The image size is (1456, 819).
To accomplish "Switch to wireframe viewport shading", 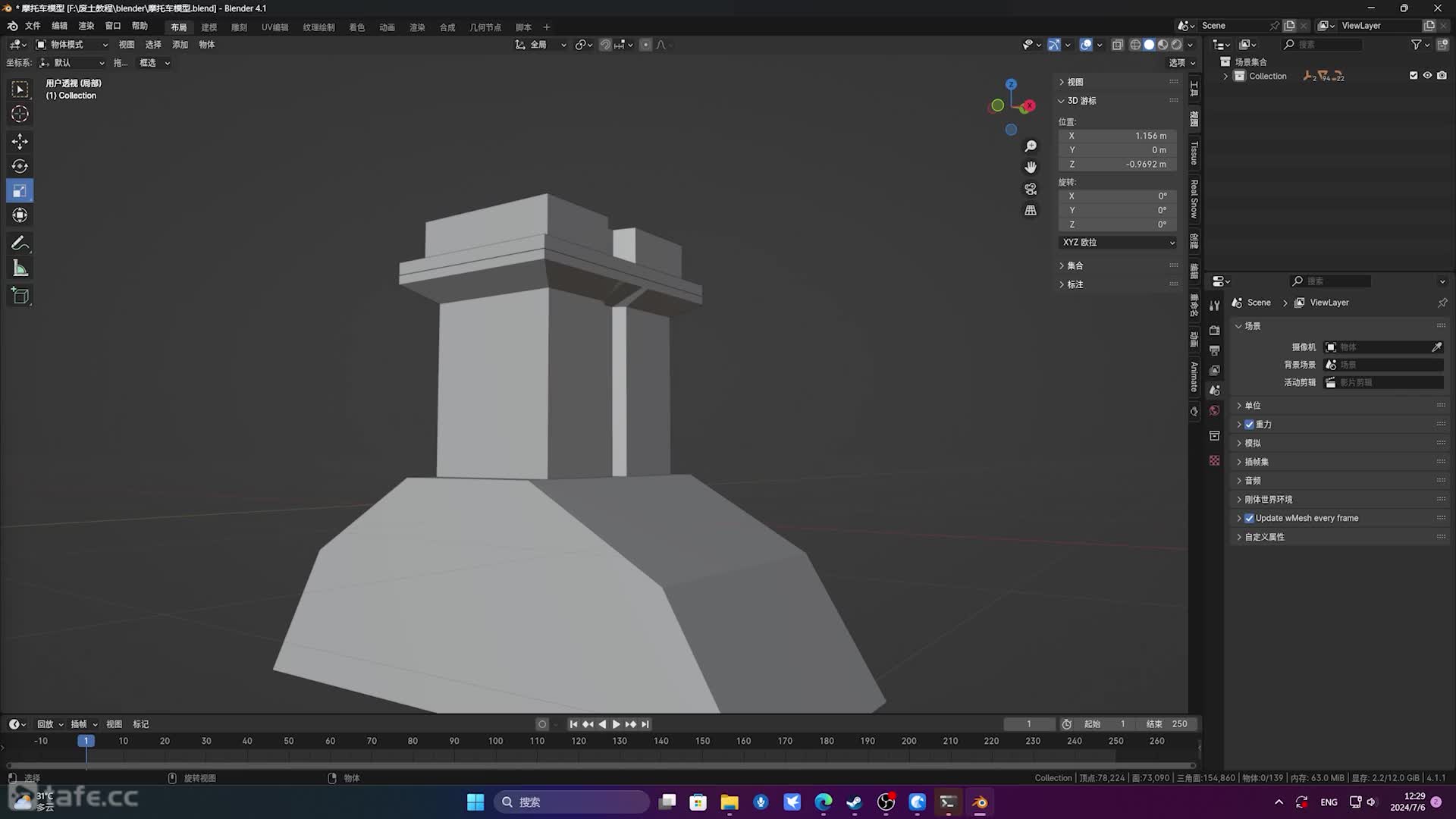I will tap(1135, 45).
